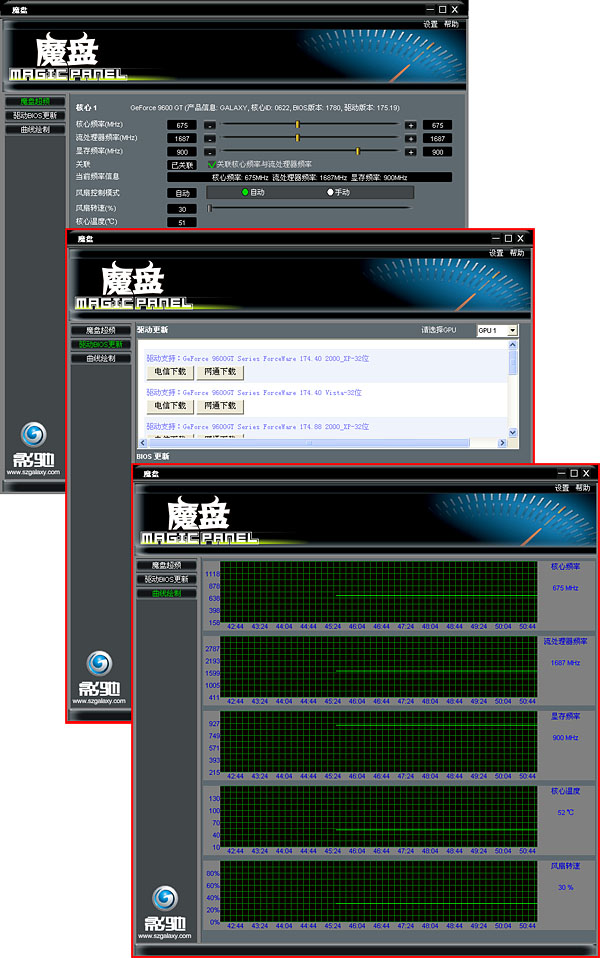Click 显存频率 target value field 900
This screenshot has width=600, height=958.
[437, 152]
